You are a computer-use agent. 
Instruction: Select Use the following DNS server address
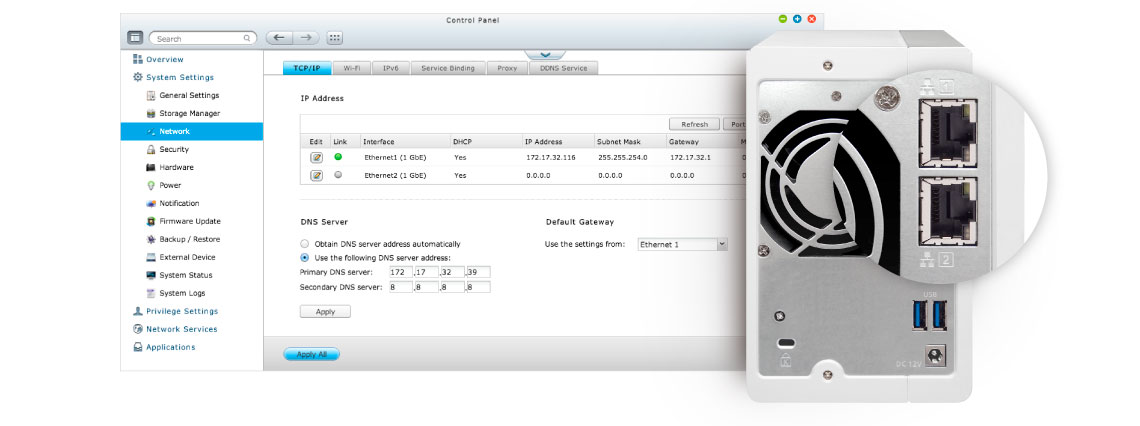pyautogui.click(x=305, y=258)
